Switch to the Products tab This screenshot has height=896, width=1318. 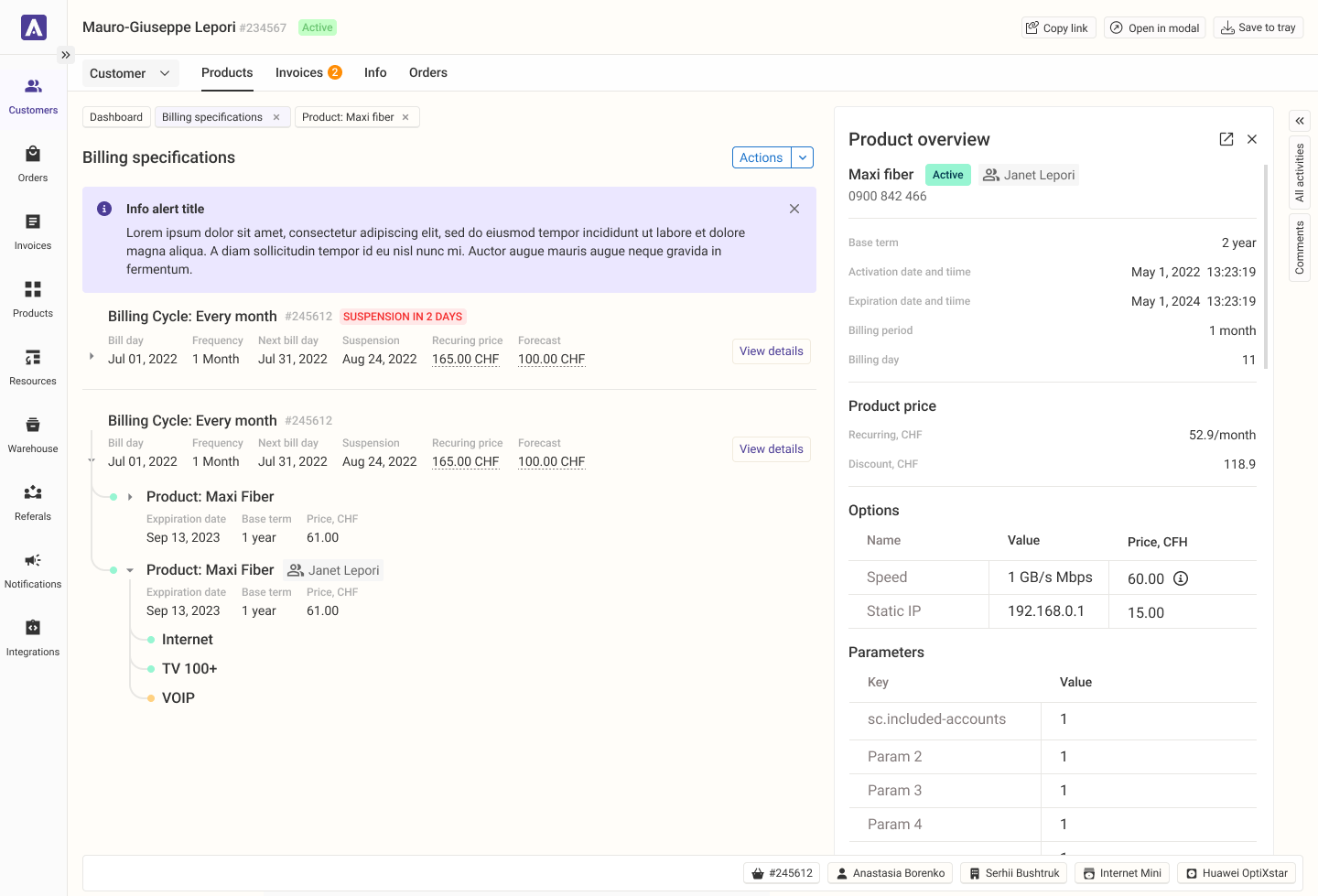click(x=227, y=72)
